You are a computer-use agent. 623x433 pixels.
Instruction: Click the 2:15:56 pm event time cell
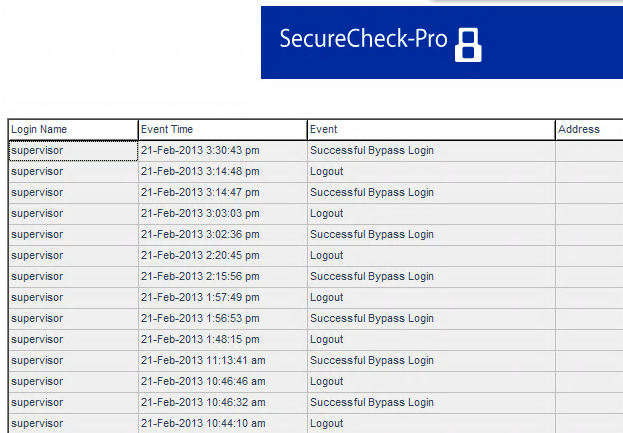pos(222,277)
